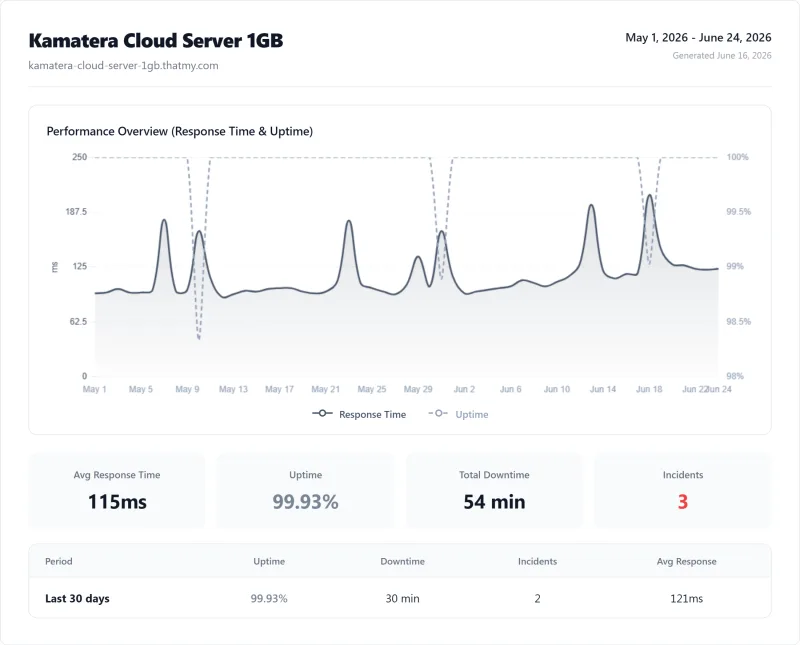Image resolution: width=800 pixels, height=645 pixels.
Task: Click the 99.5% right axis label
Action: [x=738, y=211]
